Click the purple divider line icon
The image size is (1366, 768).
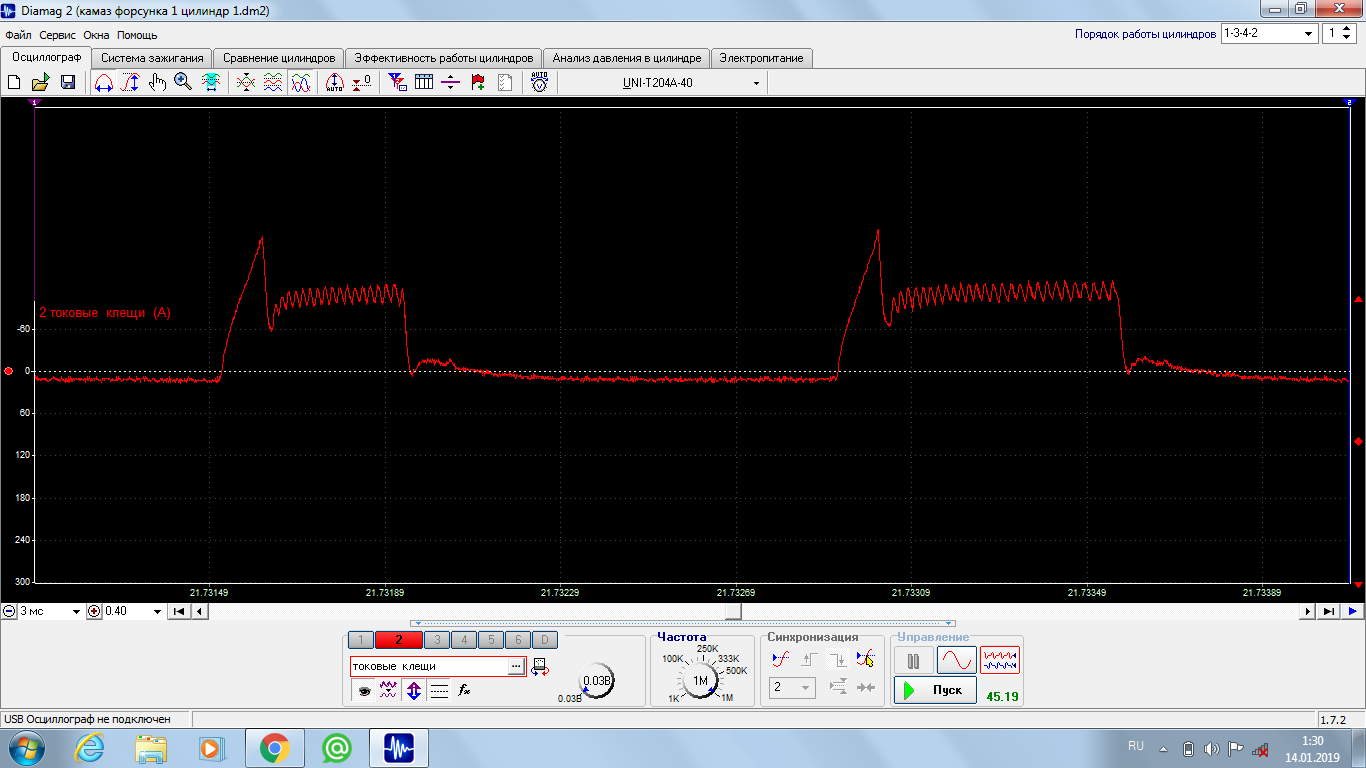click(450, 83)
